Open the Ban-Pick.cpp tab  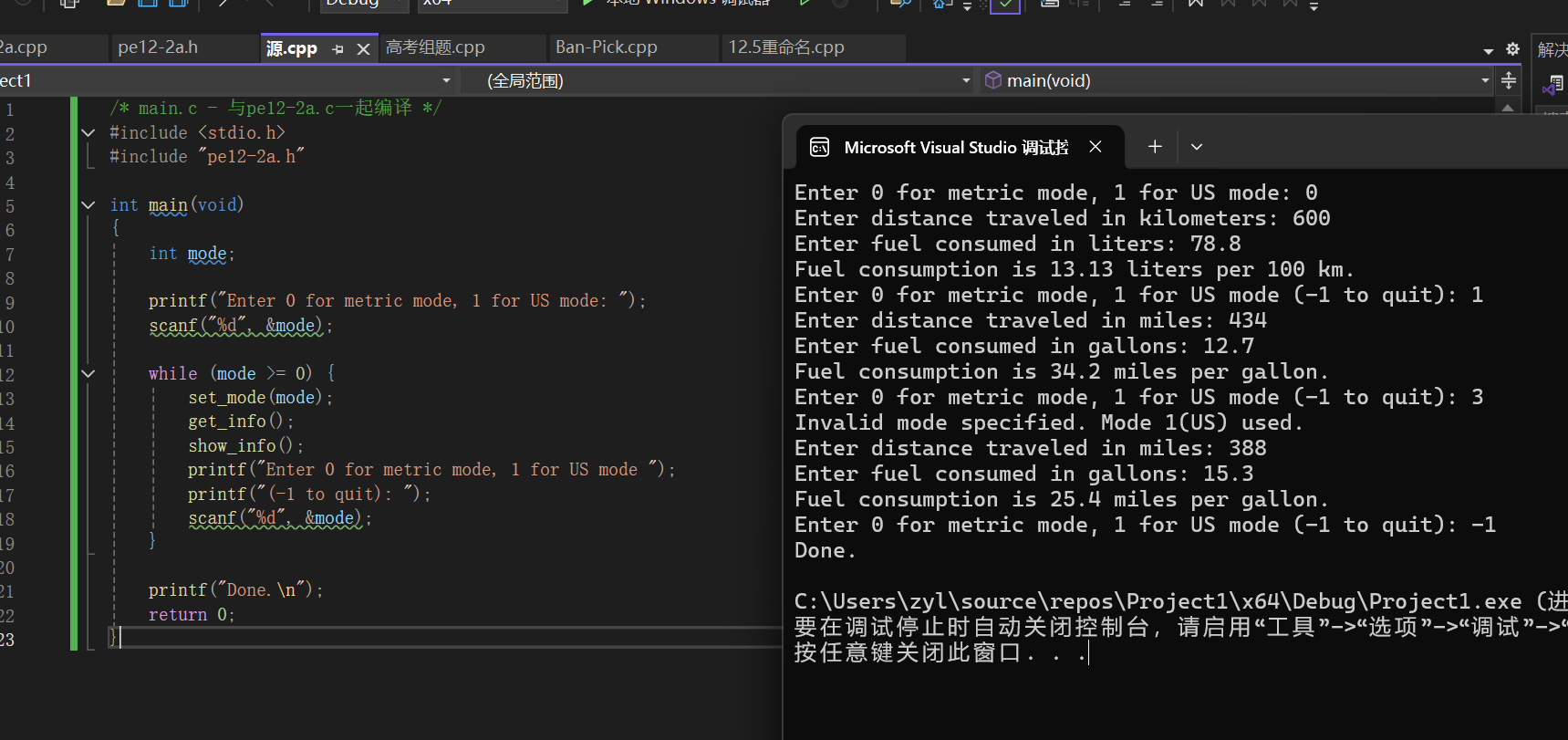[607, 47]
